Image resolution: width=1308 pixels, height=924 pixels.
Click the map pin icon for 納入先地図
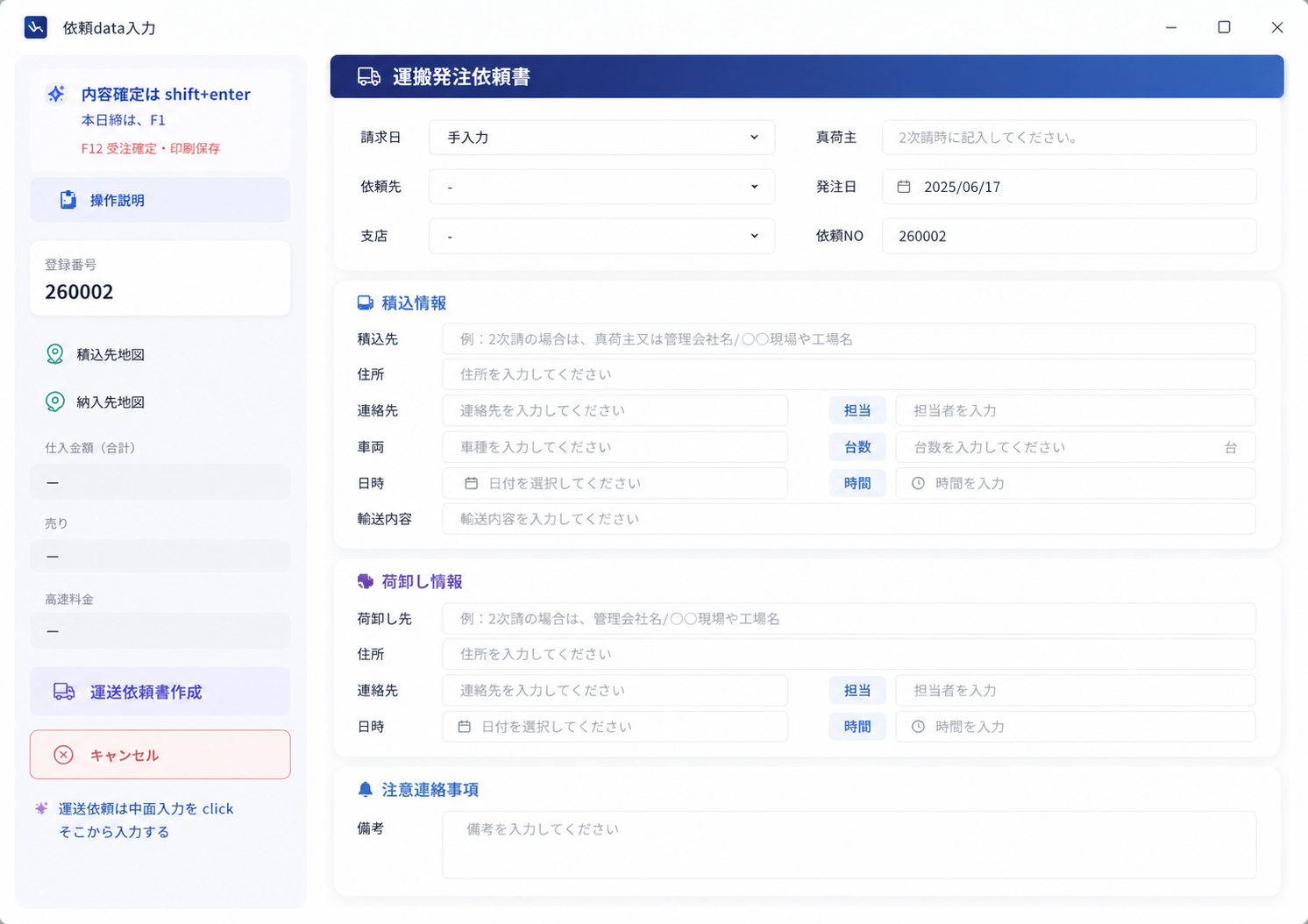[54, 402]
